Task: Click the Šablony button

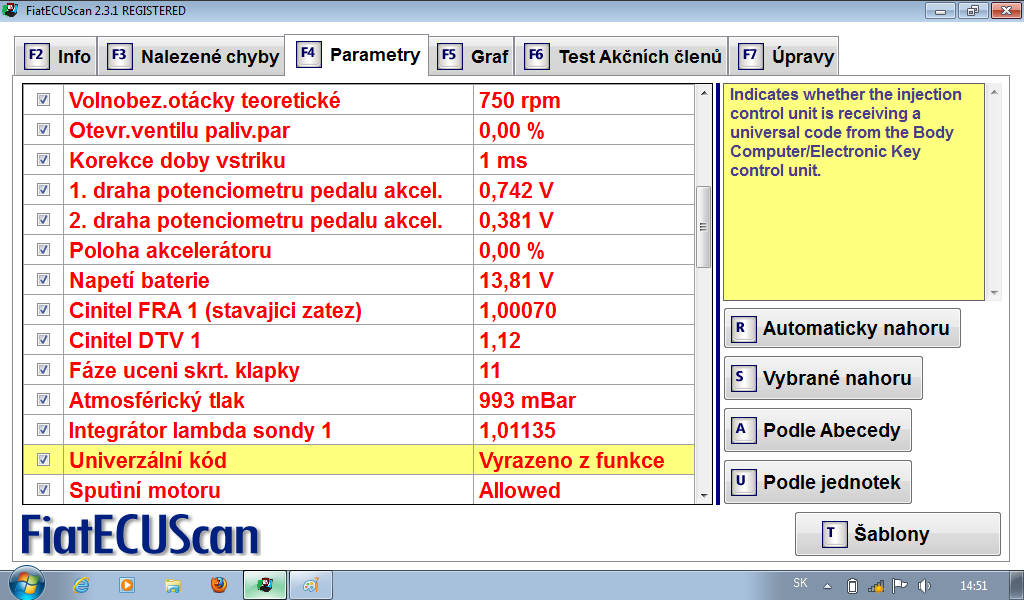Action: [x=897, y=534]
